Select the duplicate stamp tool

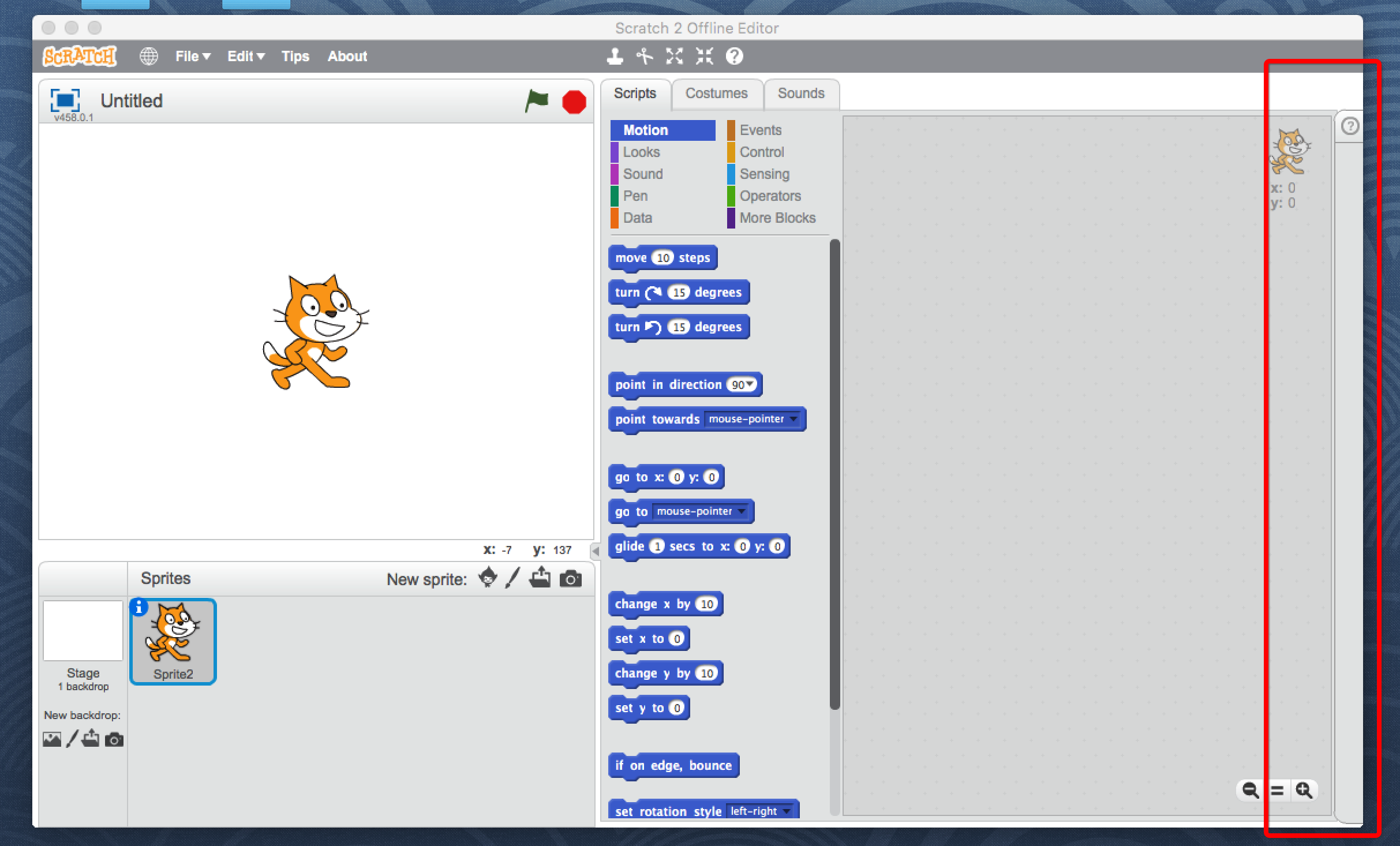click(615, 56)
